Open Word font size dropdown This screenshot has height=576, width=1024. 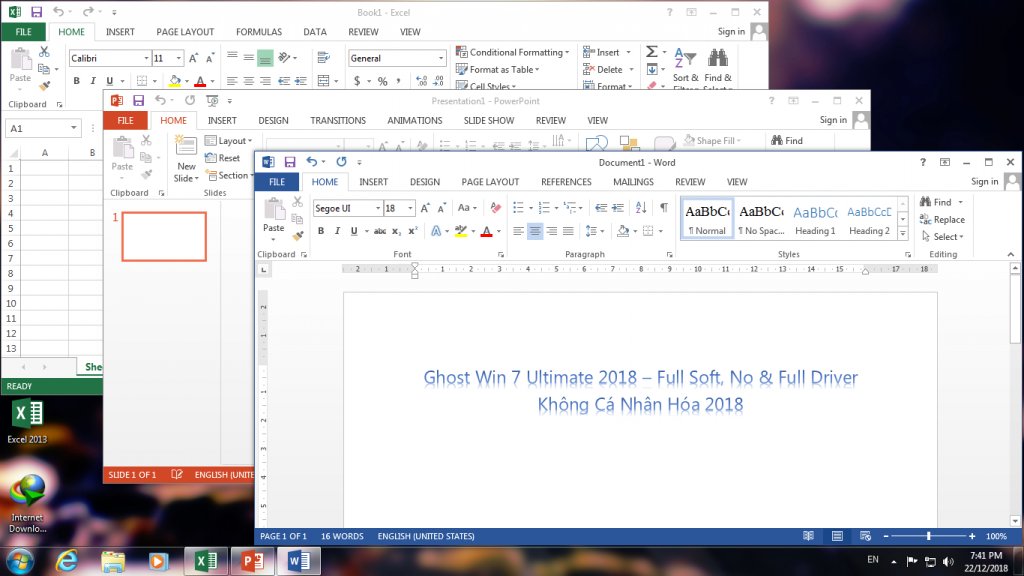410,208
